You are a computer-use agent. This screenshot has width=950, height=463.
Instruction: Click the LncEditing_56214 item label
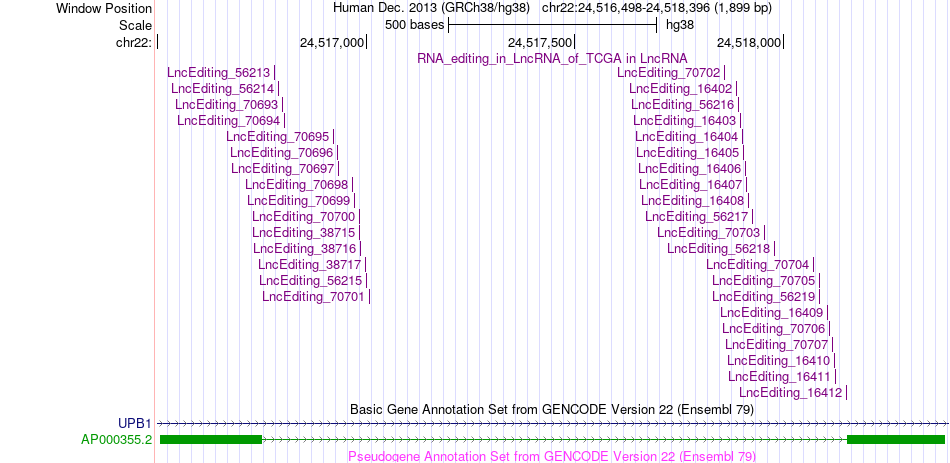tap(222, 88)
